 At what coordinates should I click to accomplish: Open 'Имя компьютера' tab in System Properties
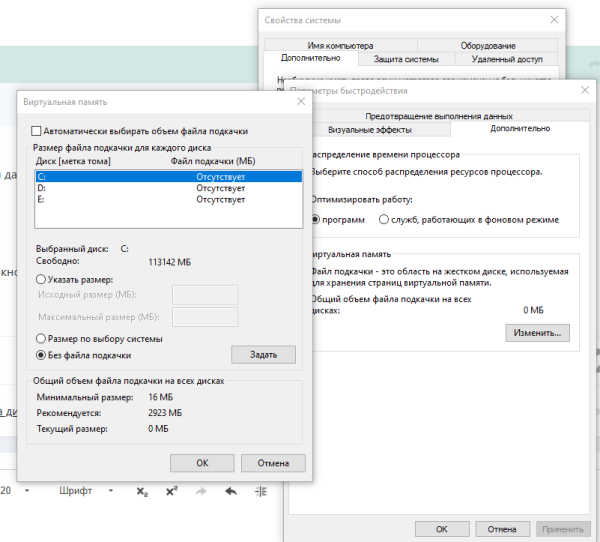coord(340,46)
